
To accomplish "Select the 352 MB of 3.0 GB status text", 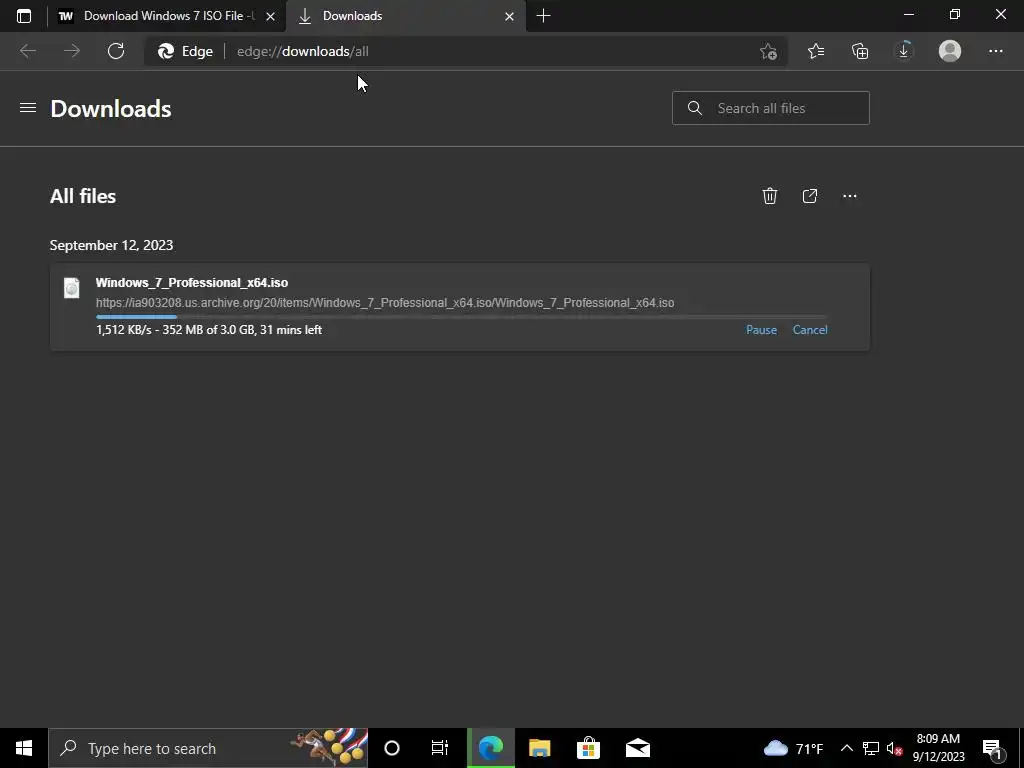I will 208,330.
